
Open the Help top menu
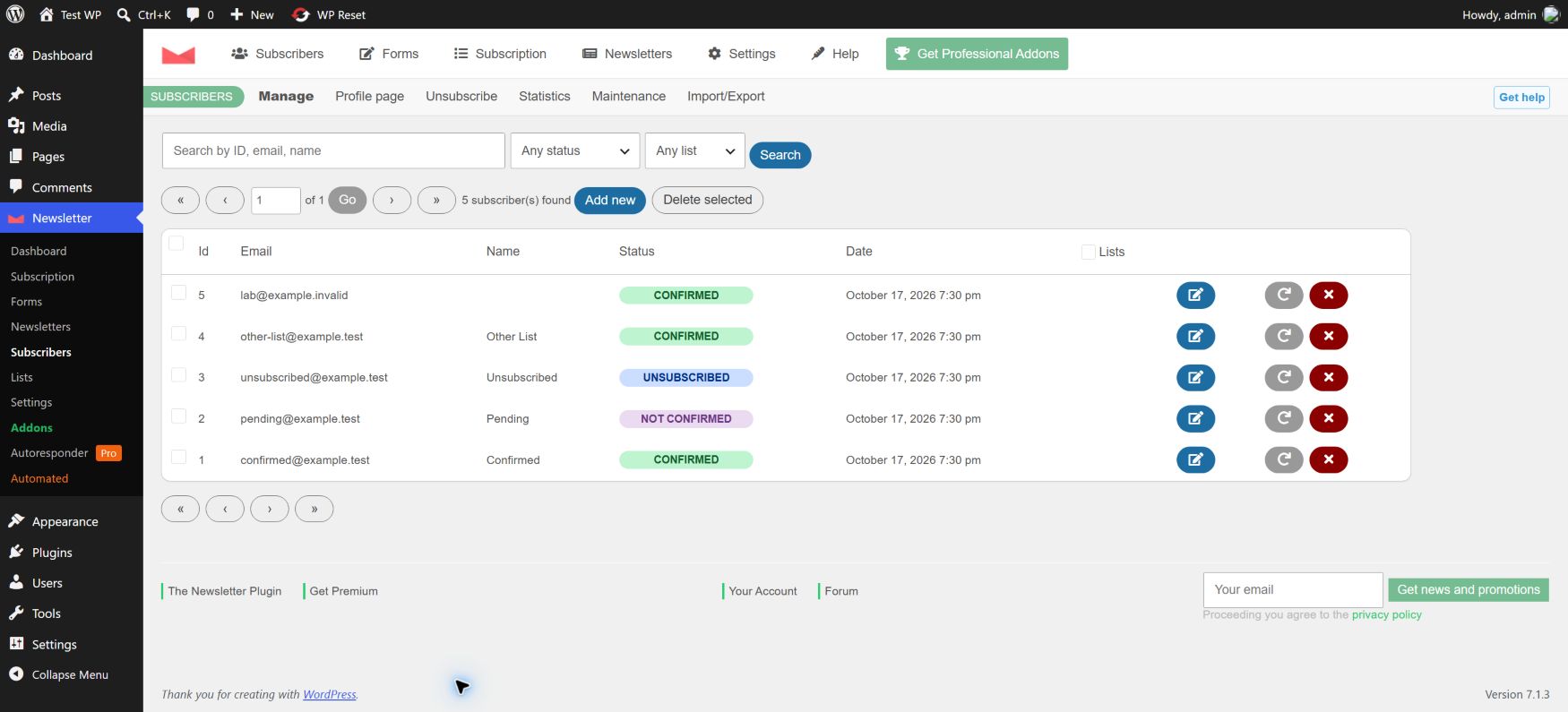(834, 54)
